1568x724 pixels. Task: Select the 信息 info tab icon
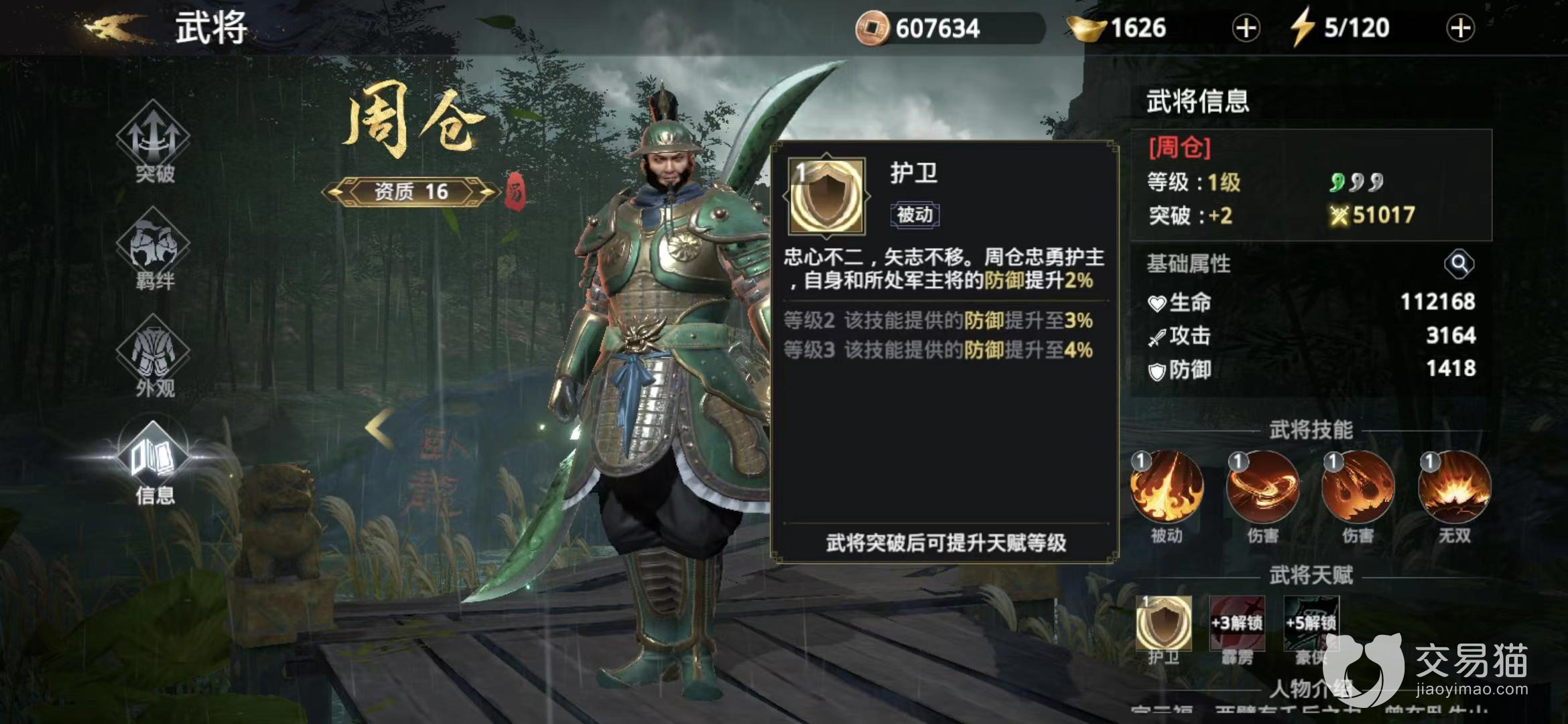pos(154,464)
